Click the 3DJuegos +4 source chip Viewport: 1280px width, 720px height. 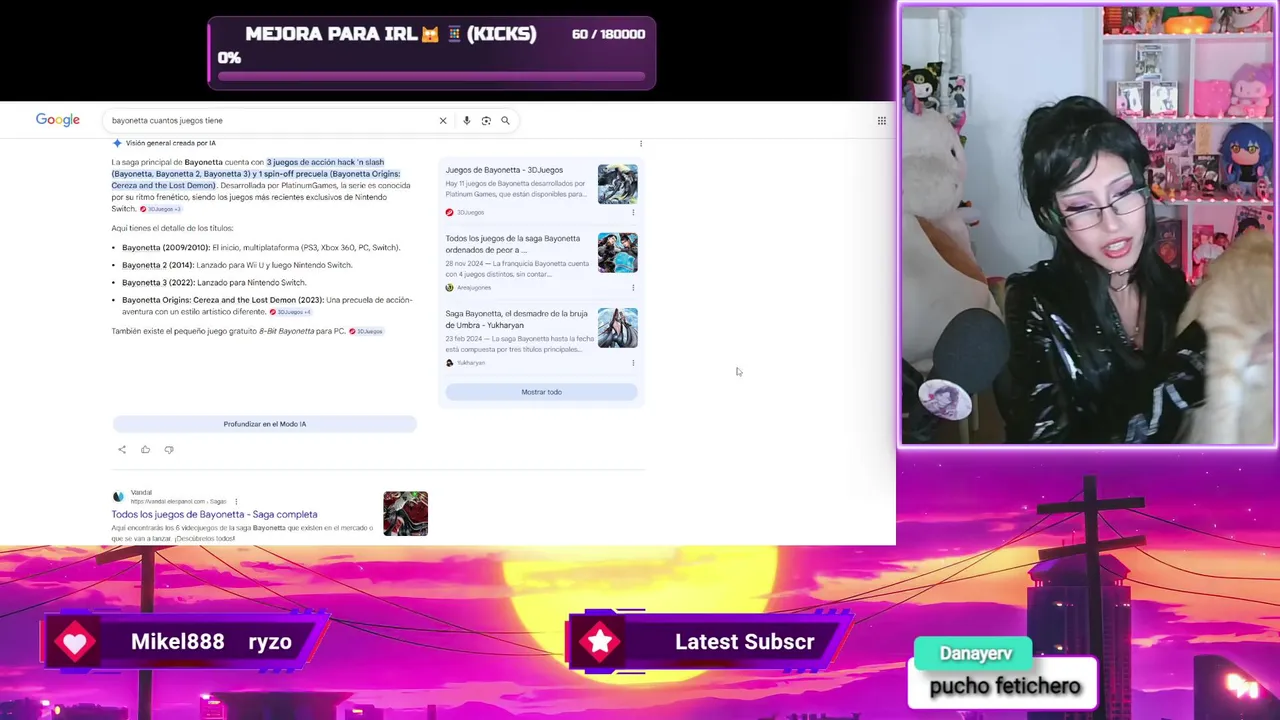(x=291, y=312)
